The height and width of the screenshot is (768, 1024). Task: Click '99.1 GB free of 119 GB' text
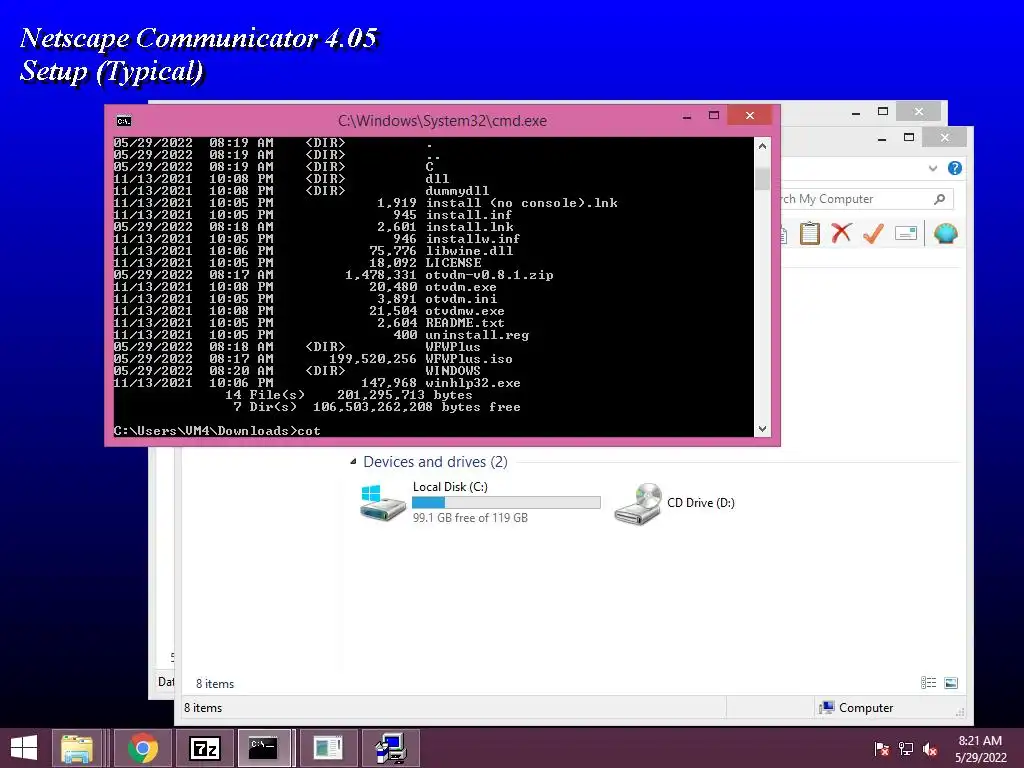point(470,517)
